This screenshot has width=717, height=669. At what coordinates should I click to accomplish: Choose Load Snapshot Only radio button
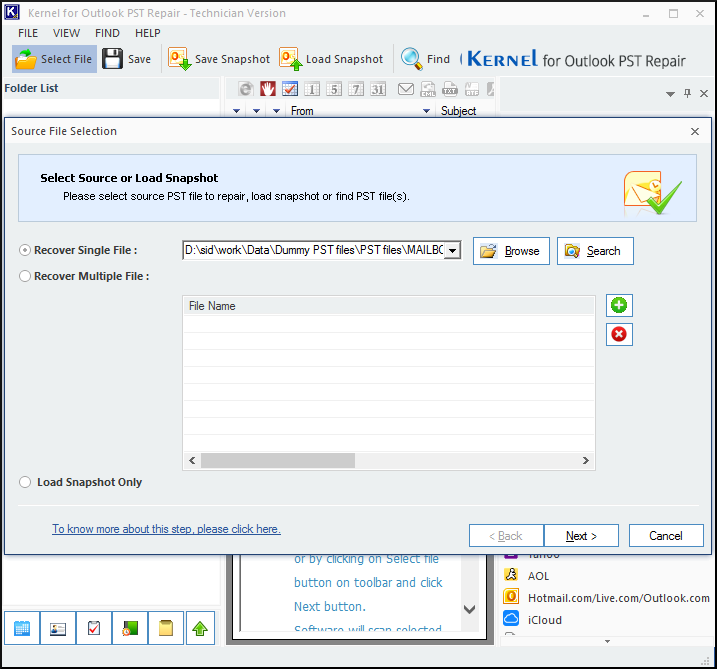[x=25, y=482]
